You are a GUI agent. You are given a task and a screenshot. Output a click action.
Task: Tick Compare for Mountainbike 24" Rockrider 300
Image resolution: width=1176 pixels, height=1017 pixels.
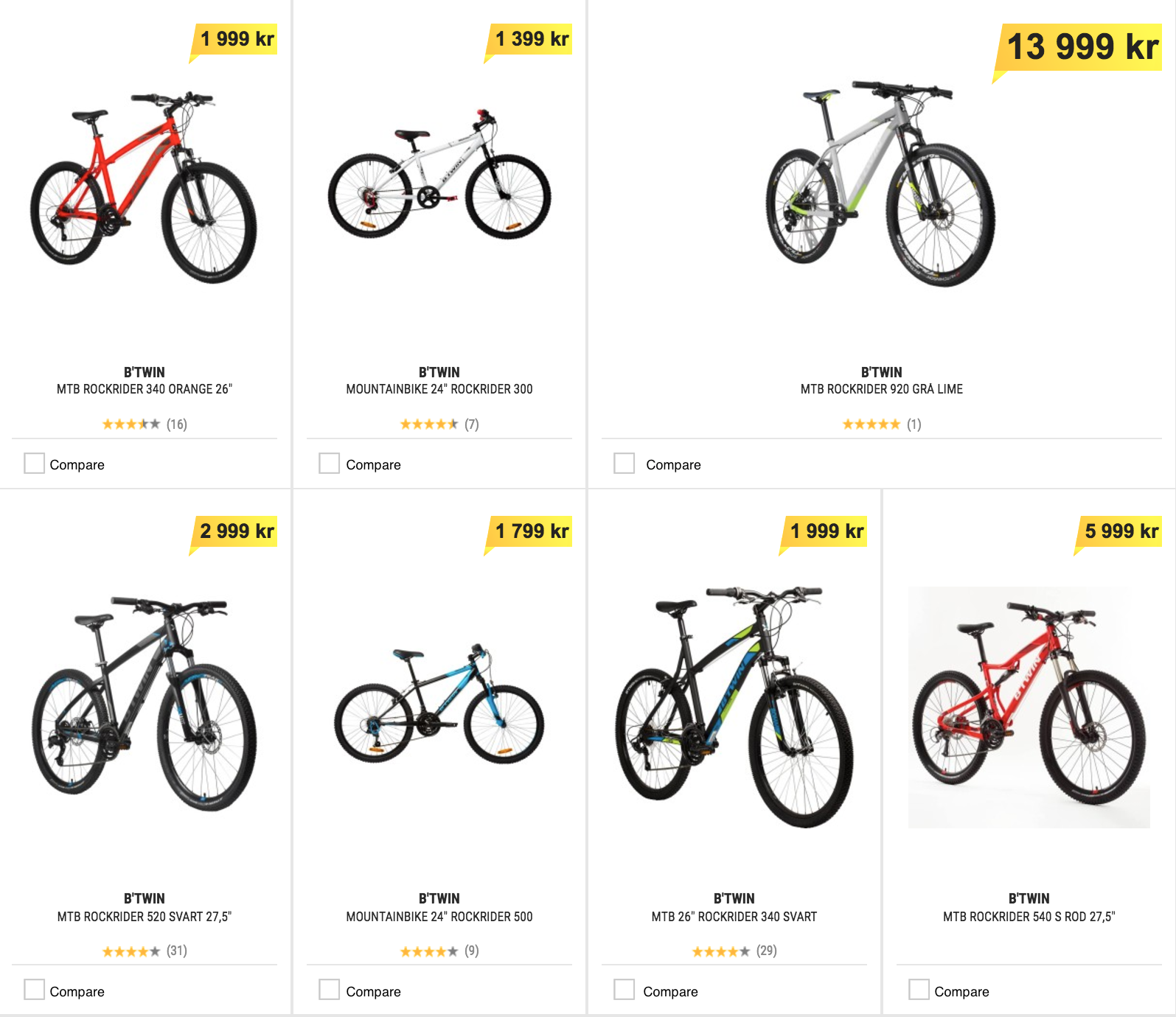(329, 464)
